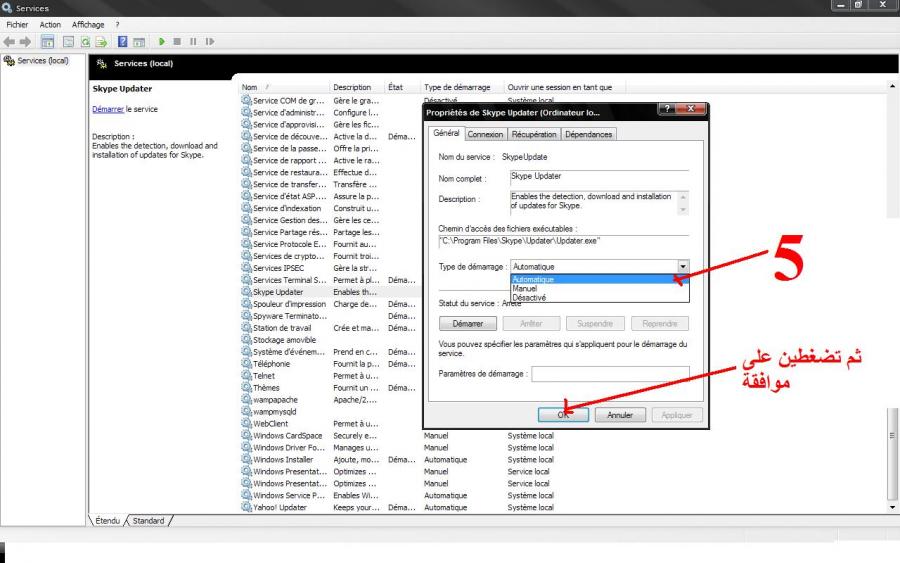Screen dimensions: 900x563
Task: Switch to the Connexion tab
Action: tap(485, 134)
